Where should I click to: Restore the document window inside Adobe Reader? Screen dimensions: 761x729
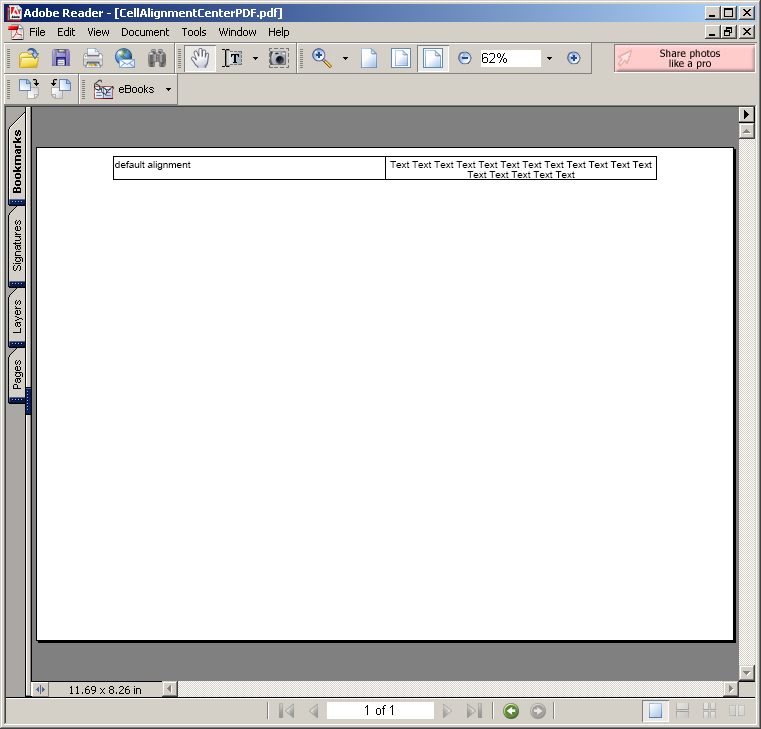click(728, 32)
